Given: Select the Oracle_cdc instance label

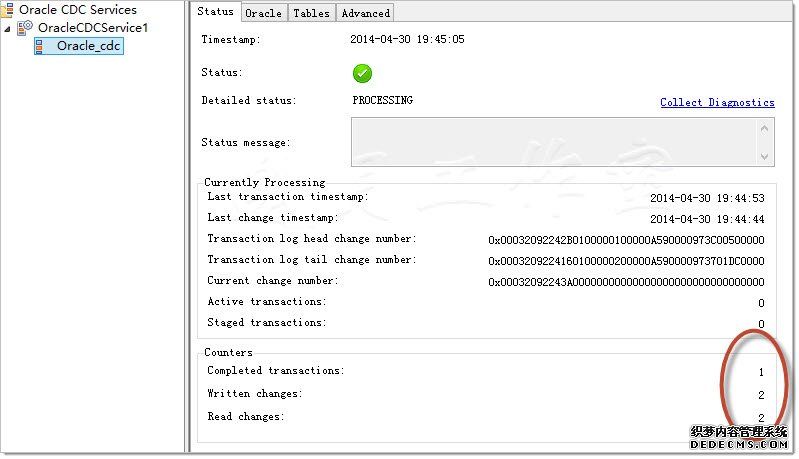Looking at the screenshot, I should click(88, 46).
